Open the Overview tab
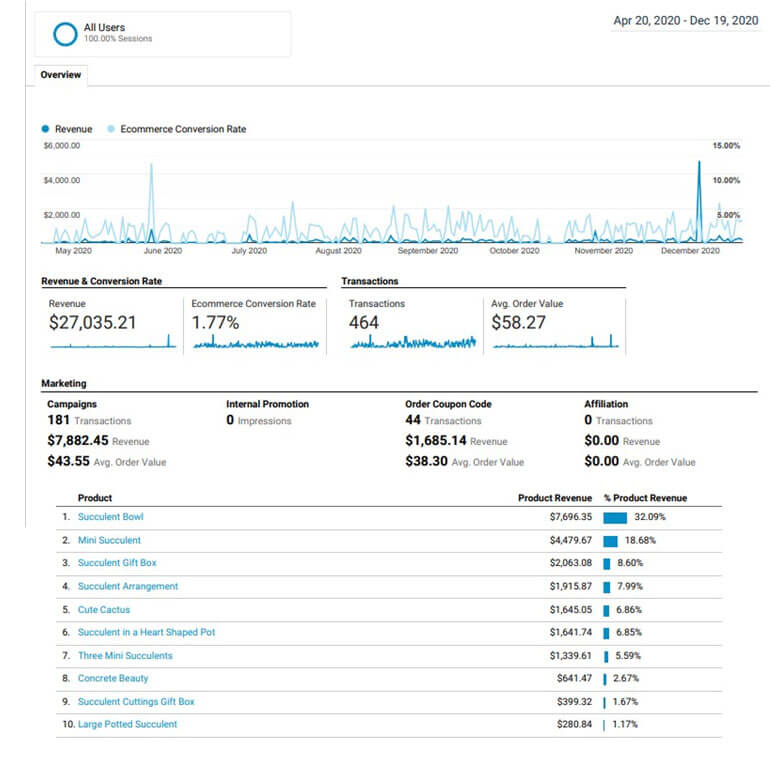 tap(60, 75)
